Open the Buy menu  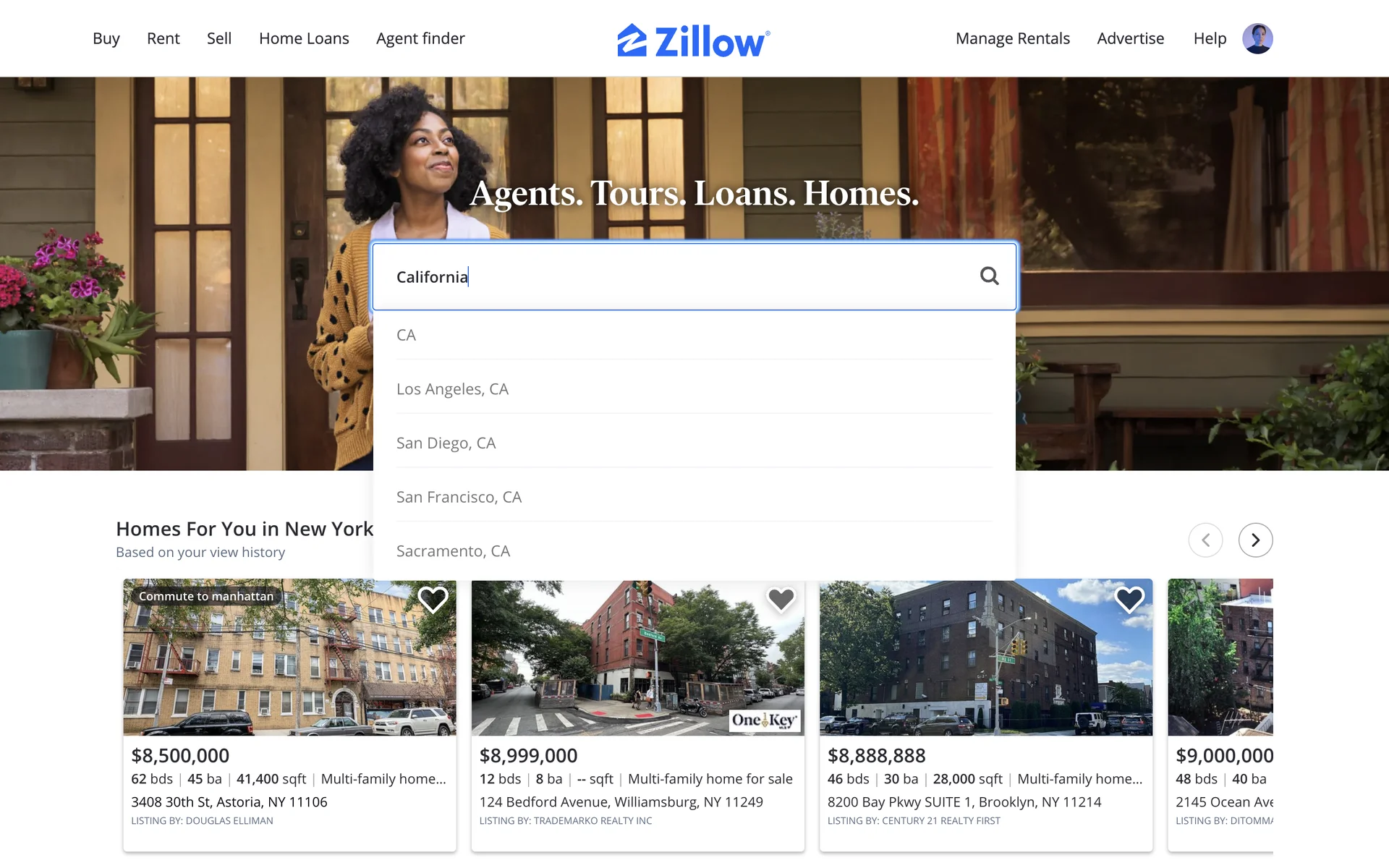pyautogui.click(x=106, y=38)
